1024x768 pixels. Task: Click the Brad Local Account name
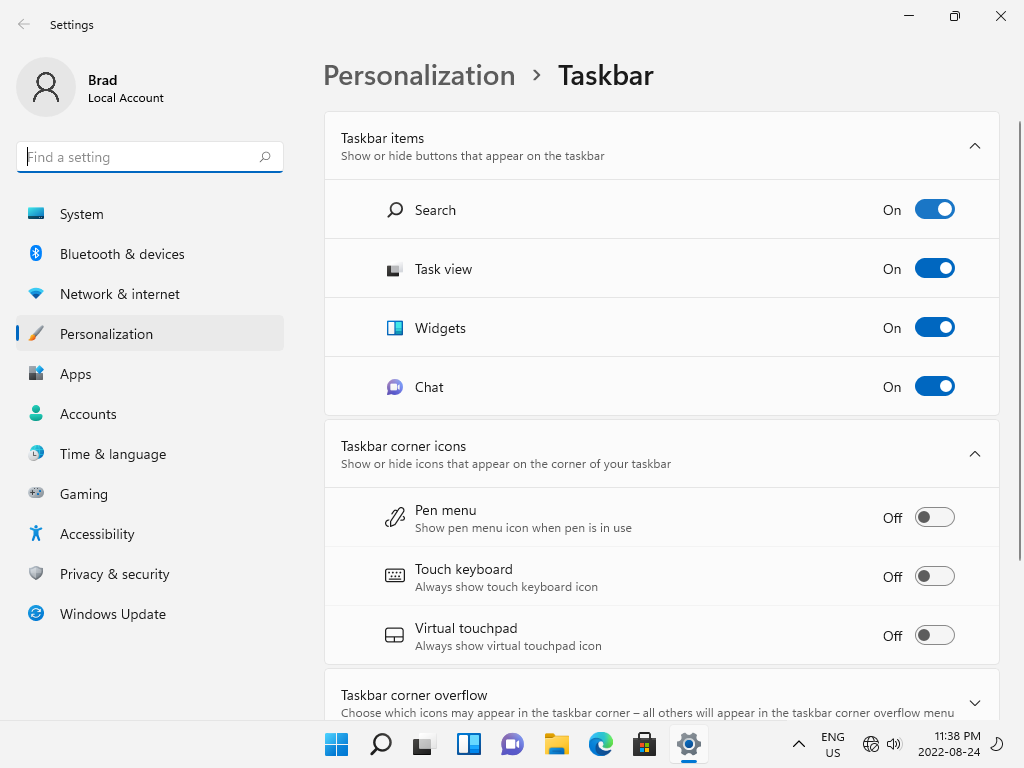125,88
